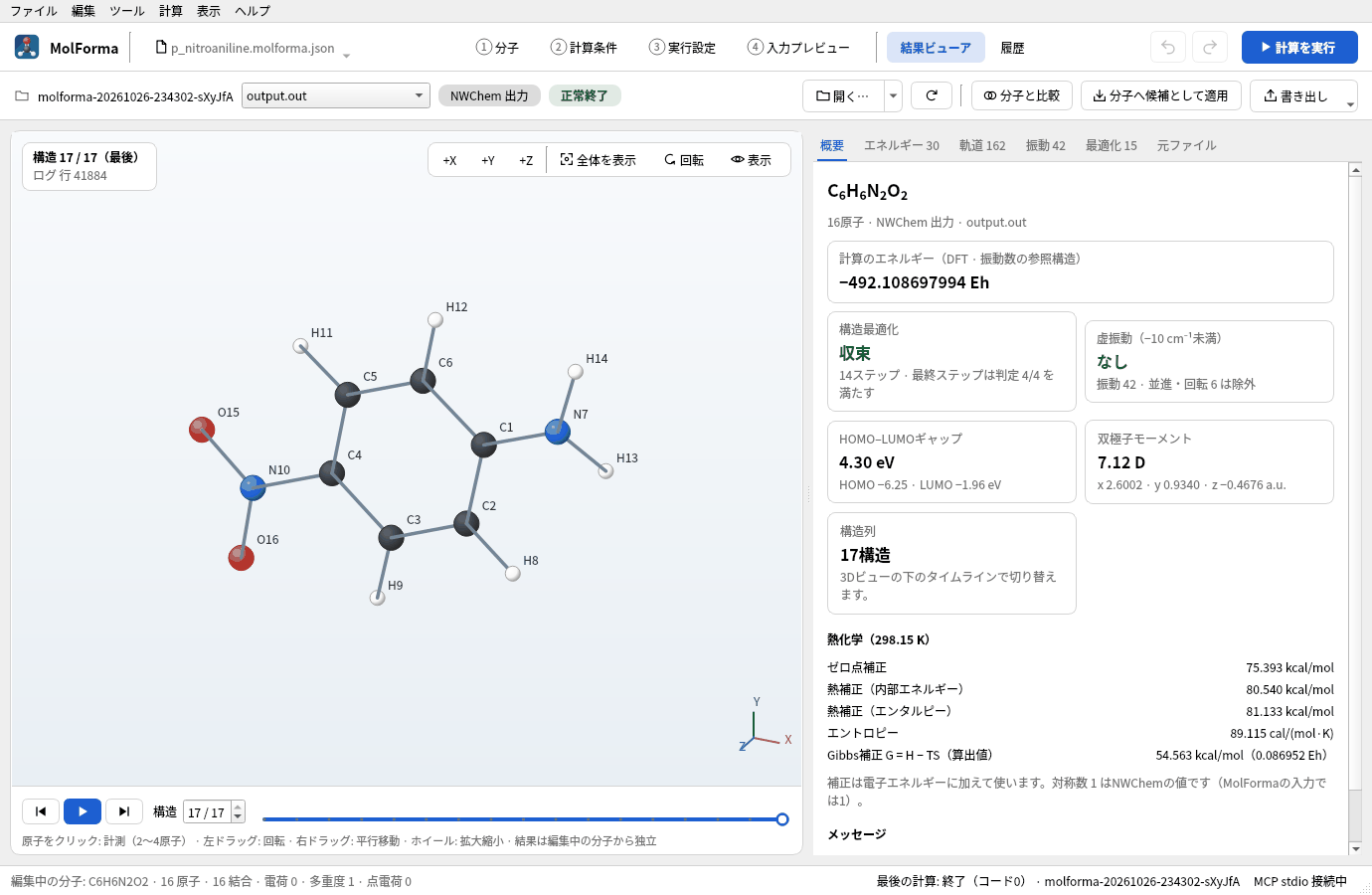Viewport: 1372px width, 895px height.
Task: Go to step 3 実行設定
Action: 682,48
